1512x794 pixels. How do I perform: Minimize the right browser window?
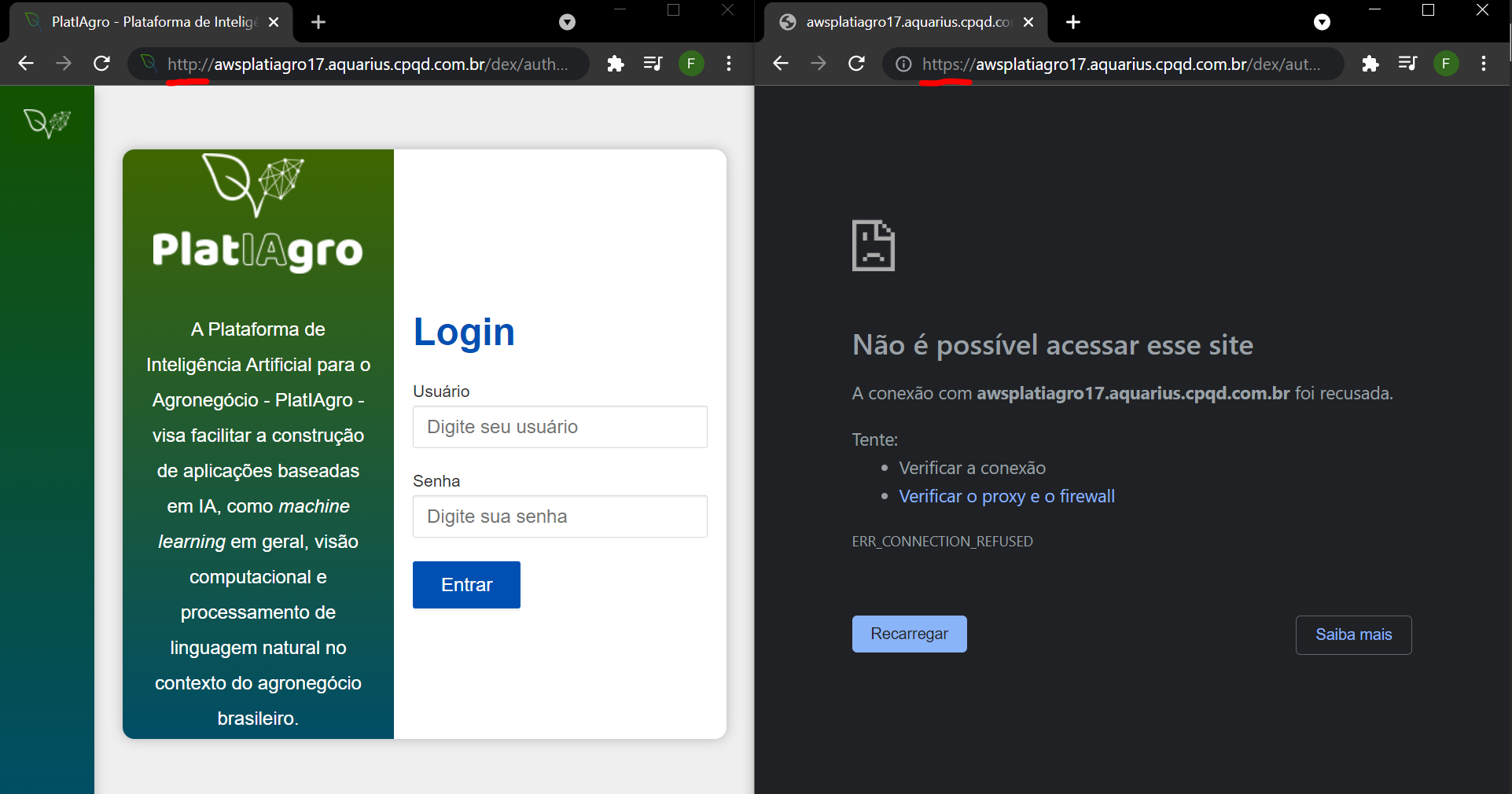(1375, 9)
